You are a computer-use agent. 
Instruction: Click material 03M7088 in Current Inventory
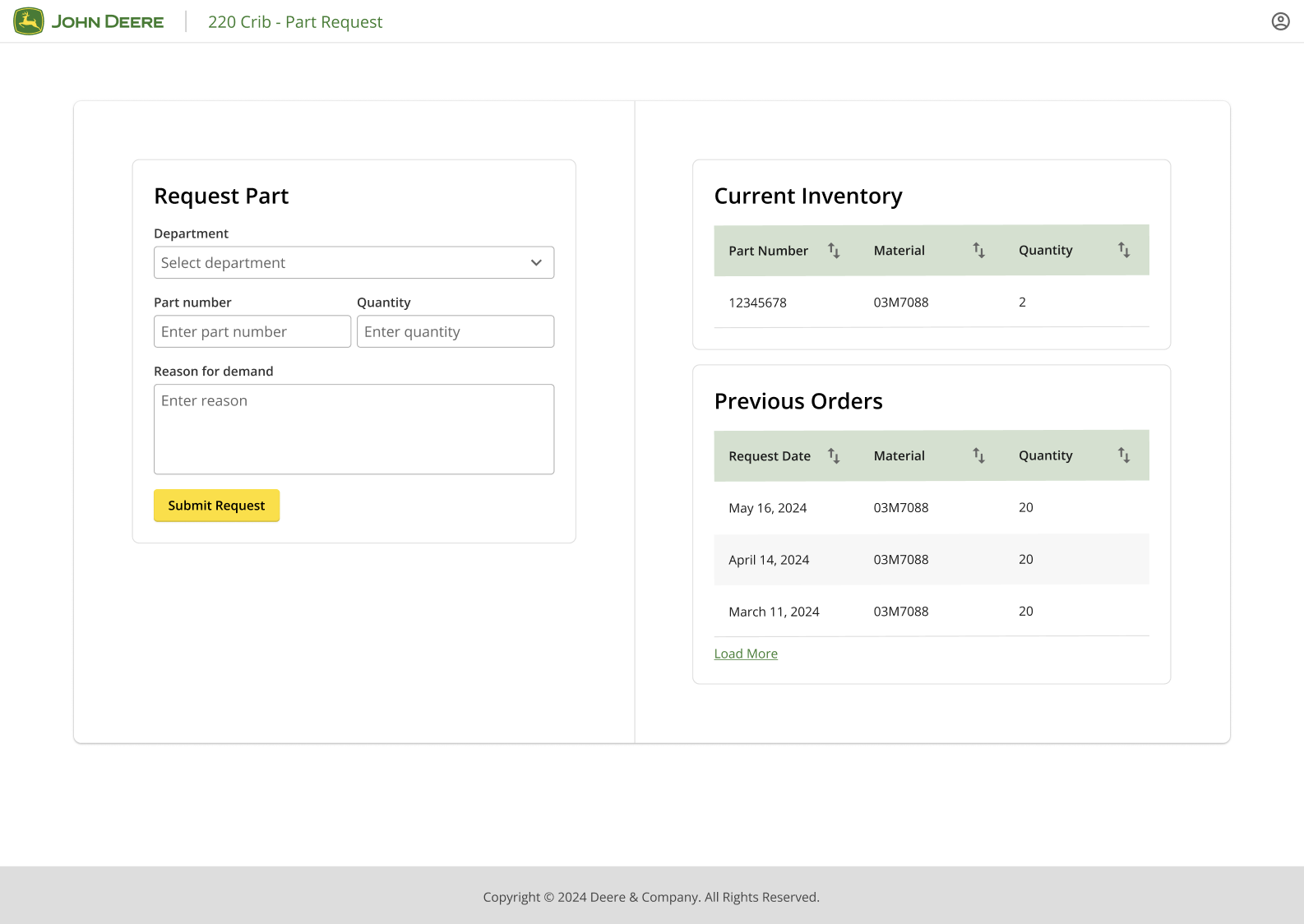coord(901,303)
